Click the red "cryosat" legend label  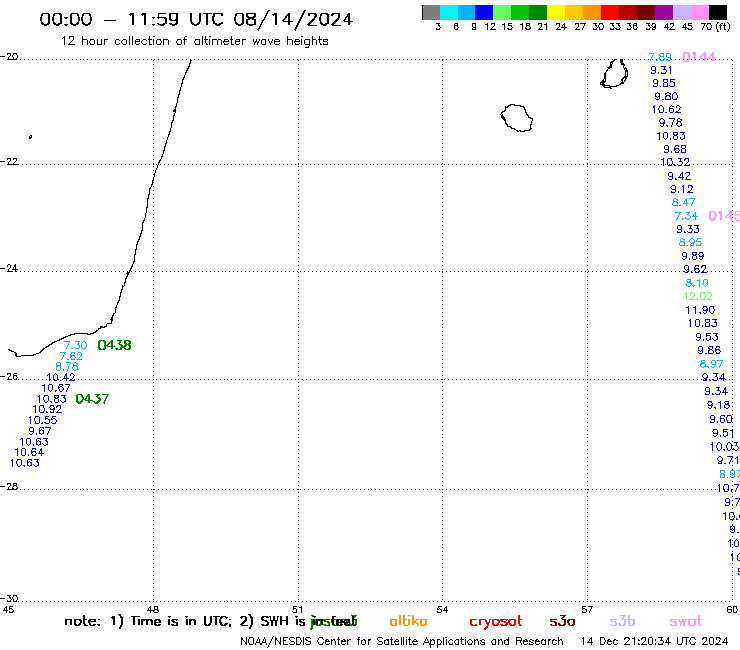(496, 622)
